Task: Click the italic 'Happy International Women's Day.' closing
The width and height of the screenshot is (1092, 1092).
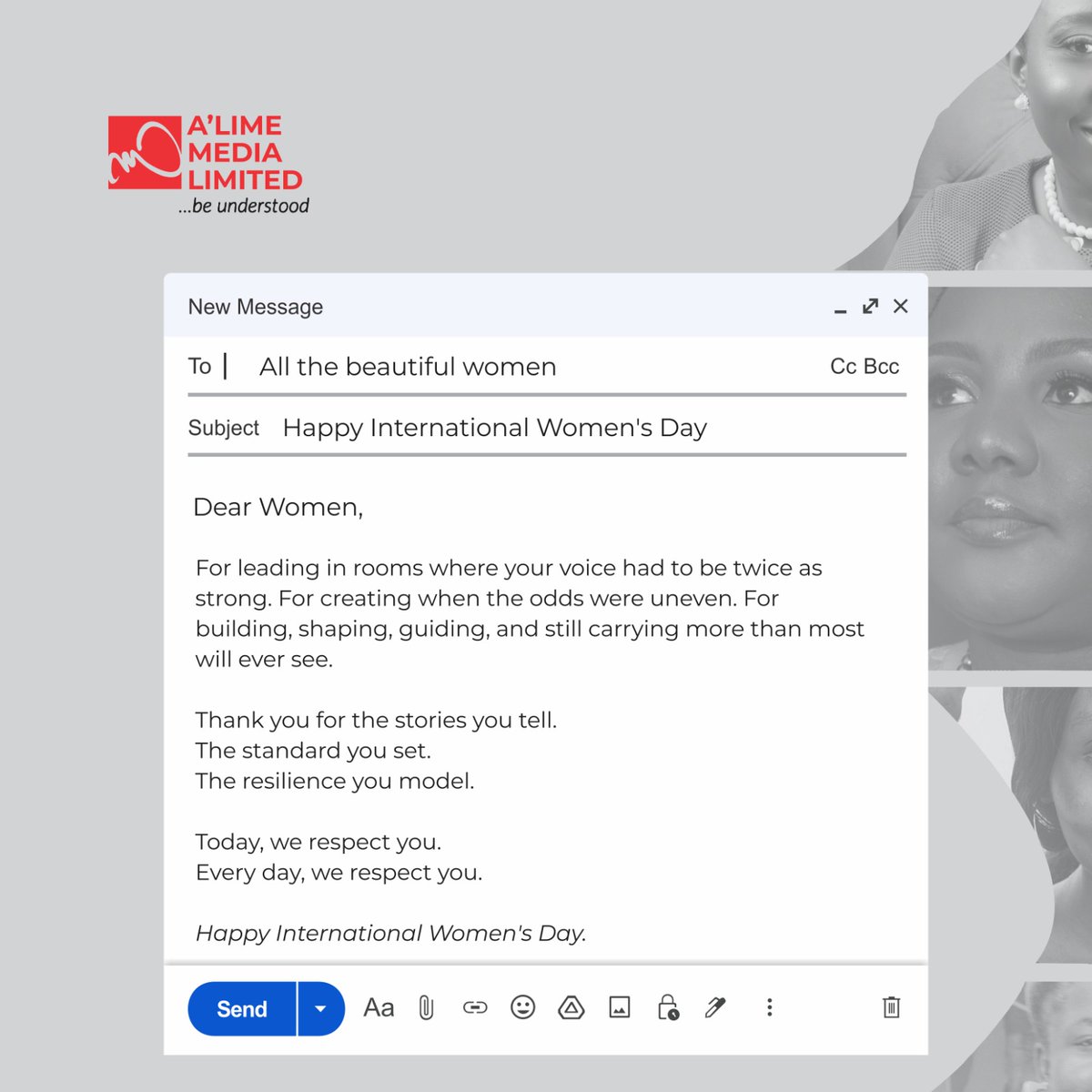Action: (x=391, y=934)
